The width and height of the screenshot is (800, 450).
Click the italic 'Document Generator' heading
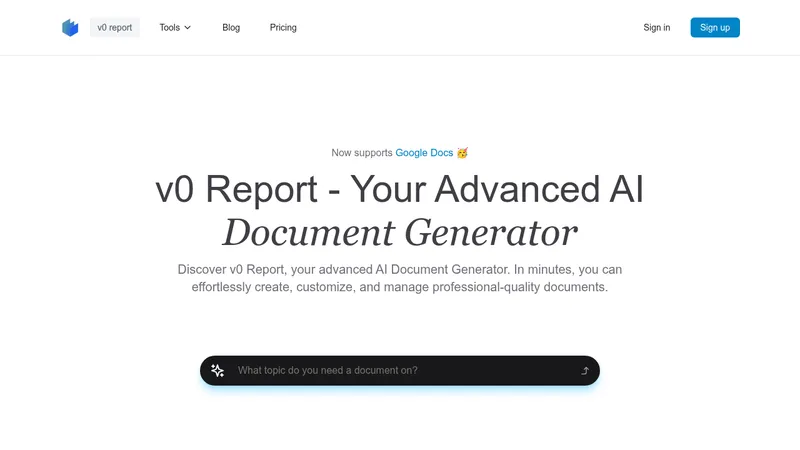400,233
